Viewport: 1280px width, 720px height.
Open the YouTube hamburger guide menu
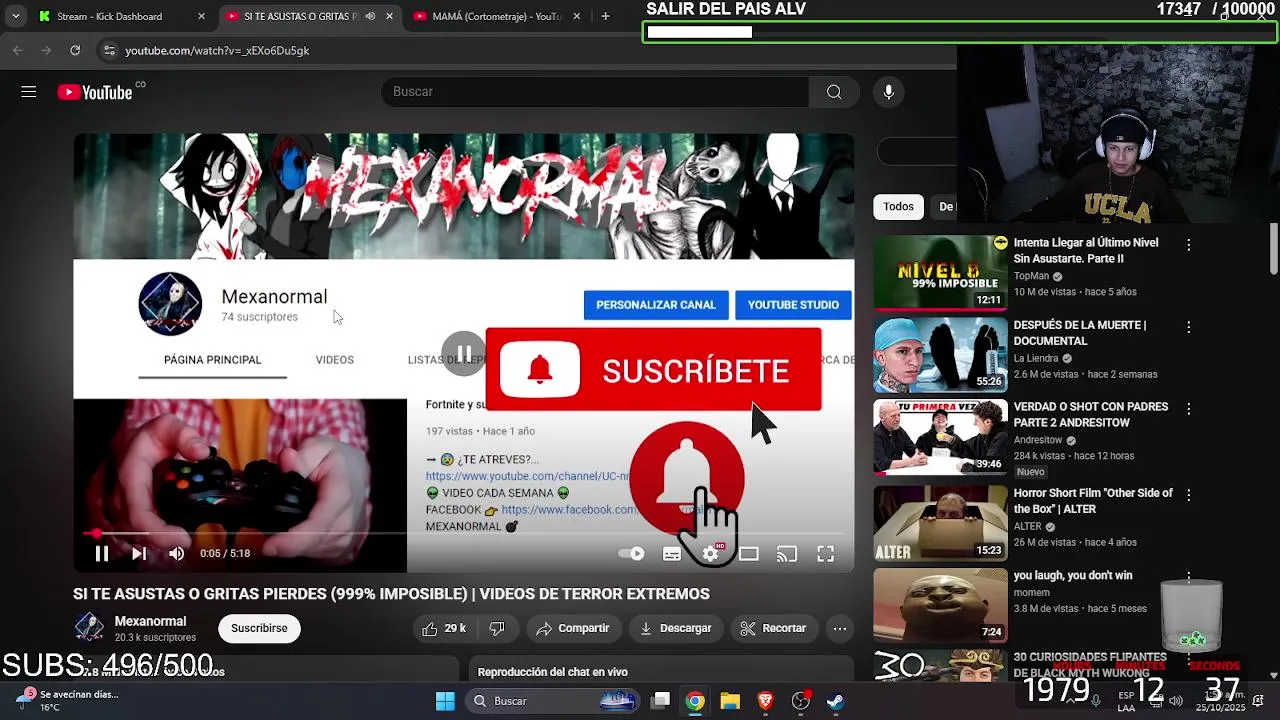pos(28,92)
